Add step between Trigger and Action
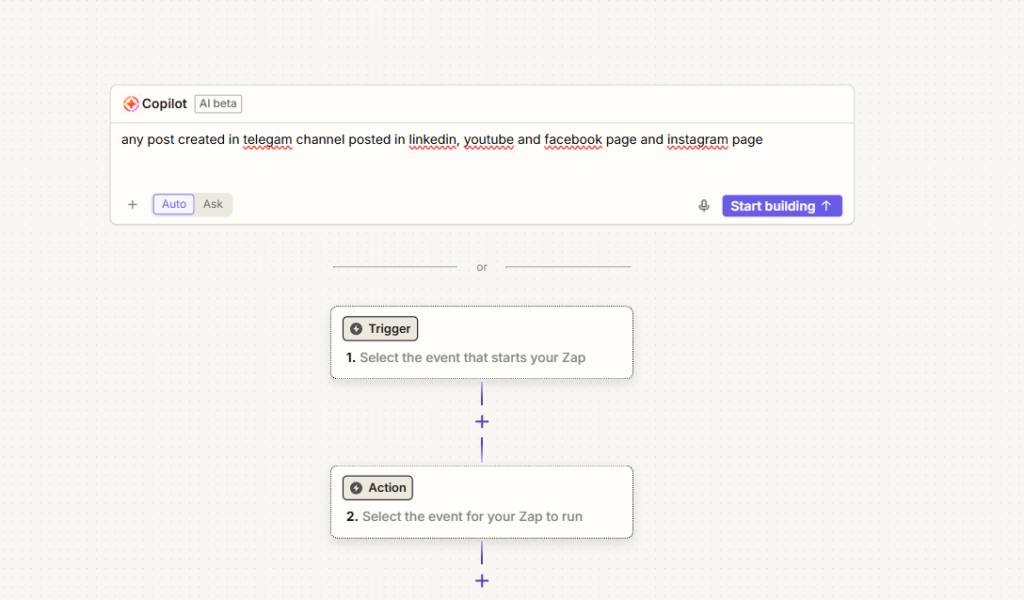Viewport: 1024px width, 600px height. coord(482,422)
